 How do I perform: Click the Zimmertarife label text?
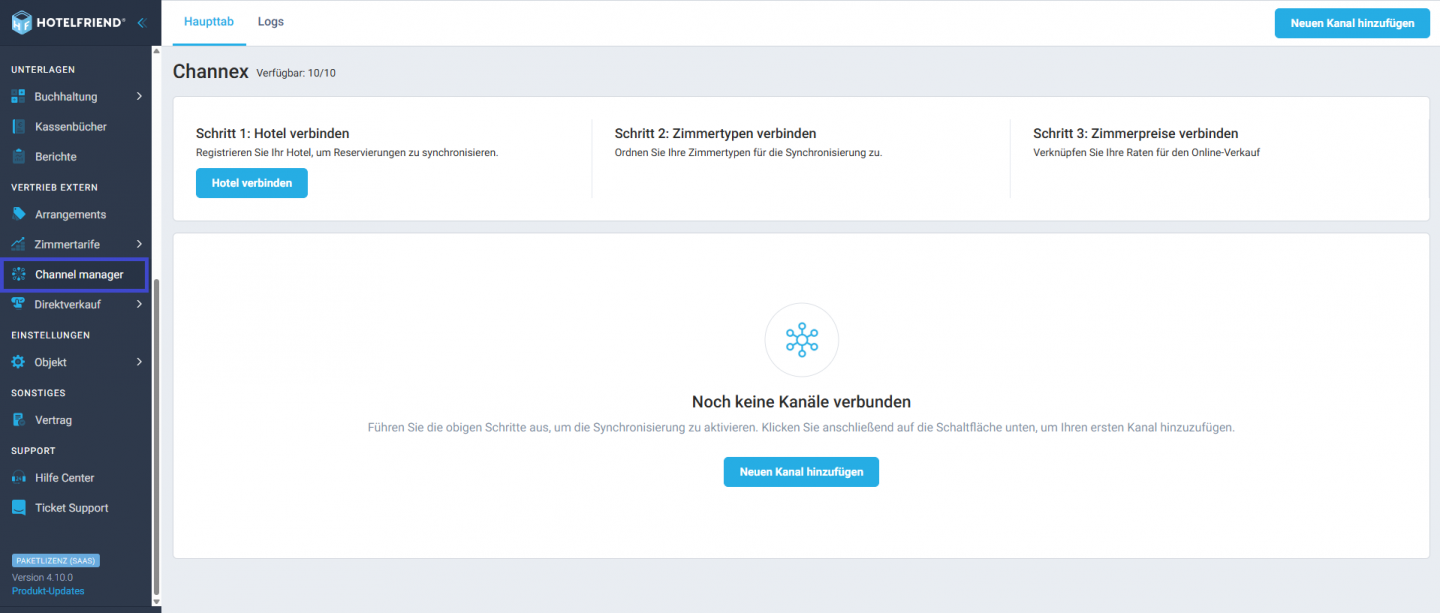pyautogui.click(x=67, y=245)
